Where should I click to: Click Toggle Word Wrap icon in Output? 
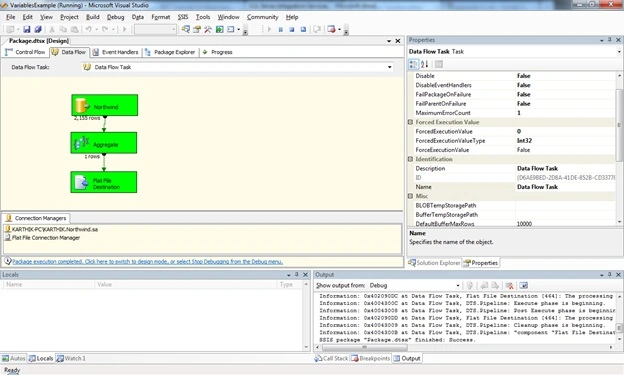point(524,285)
